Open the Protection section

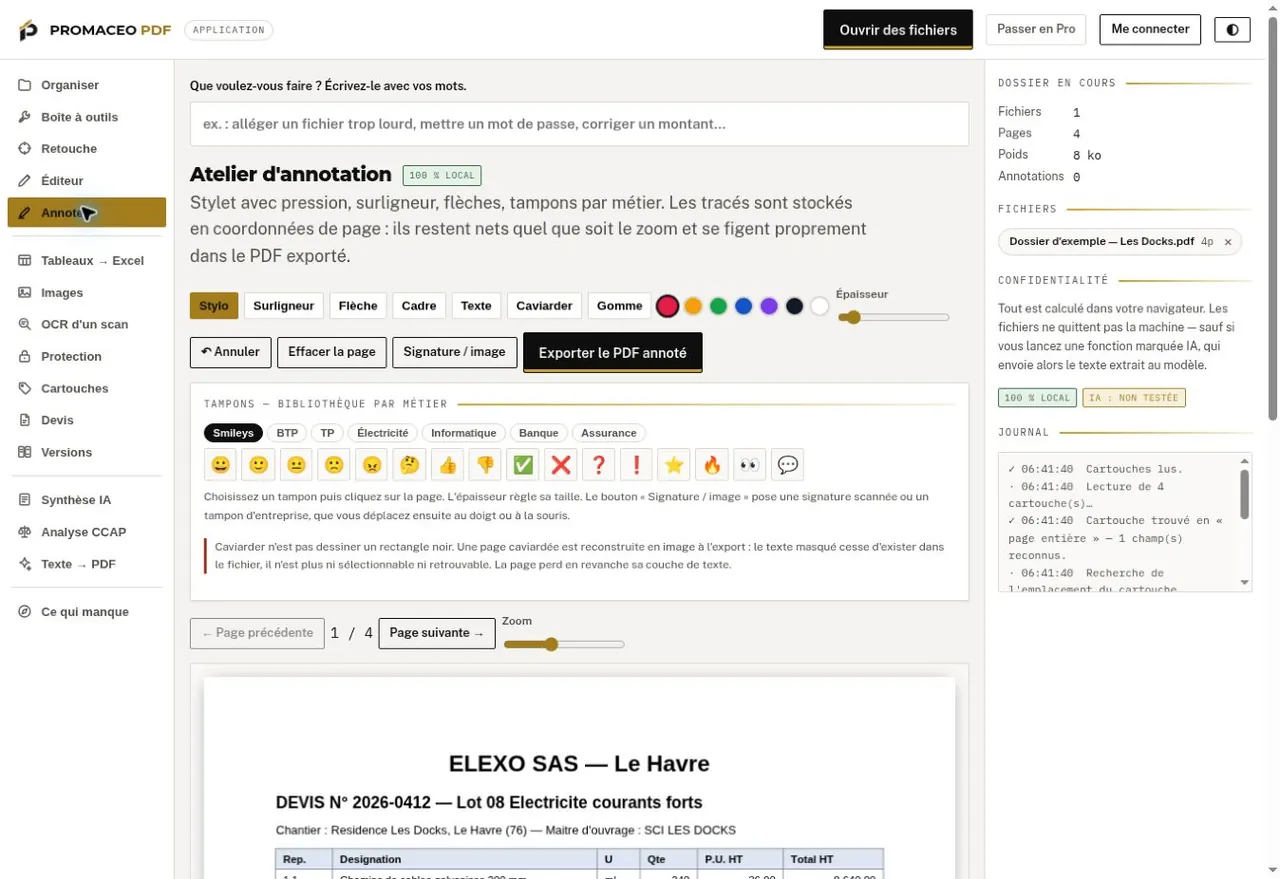coord(87,356)
